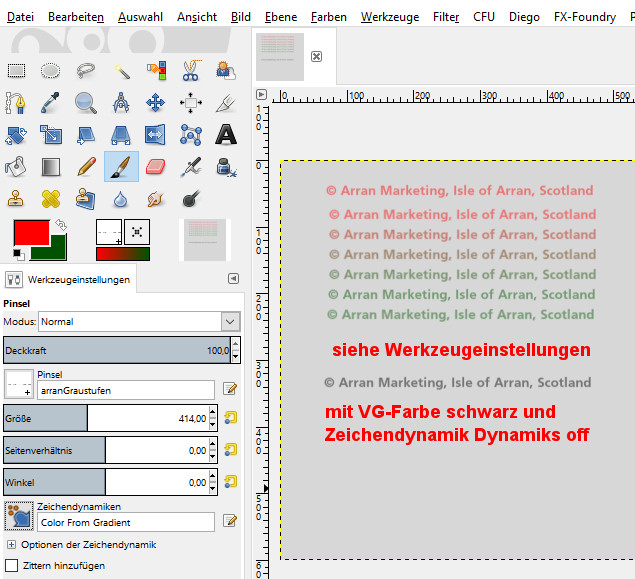
Task: Click the red foreground color swatch
Action: 32,232
